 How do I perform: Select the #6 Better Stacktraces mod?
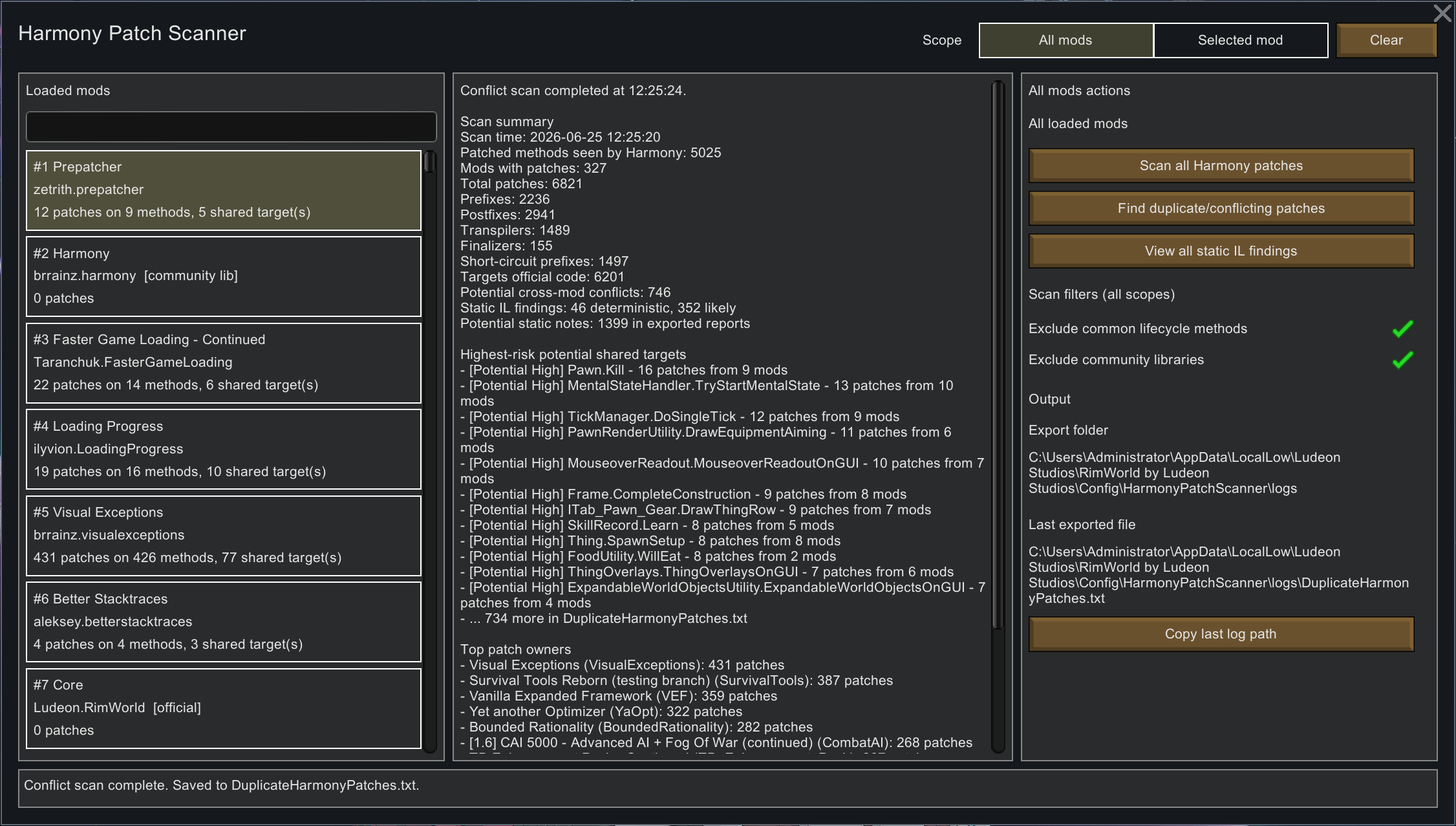coord(224,622)
